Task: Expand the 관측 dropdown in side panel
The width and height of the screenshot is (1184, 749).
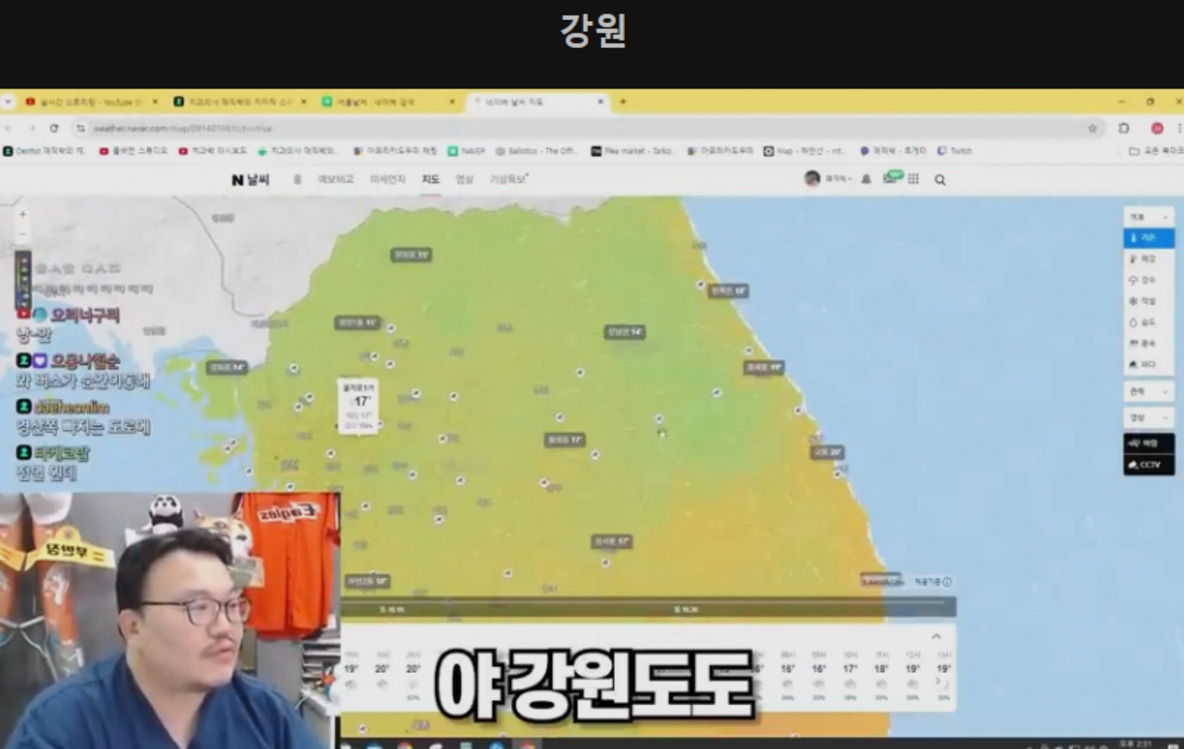Action: [1149, 391]
